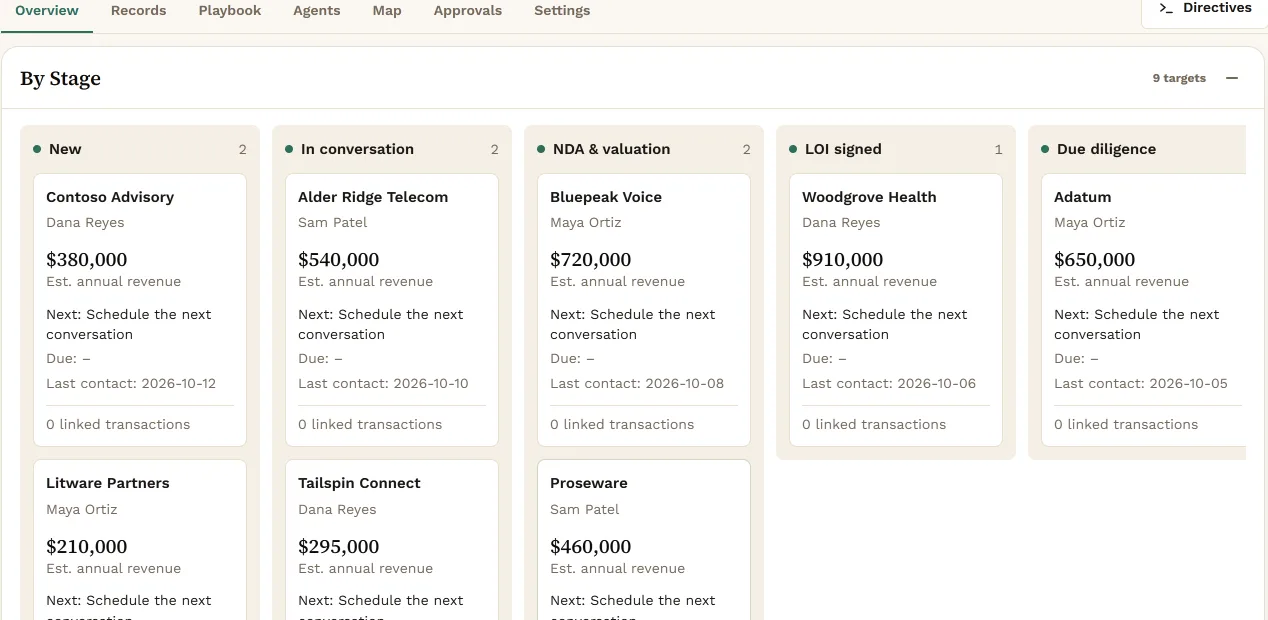This screenshot has width=1268, height=620.
Task: Open the Playbook tab
Action: [230, 11]
